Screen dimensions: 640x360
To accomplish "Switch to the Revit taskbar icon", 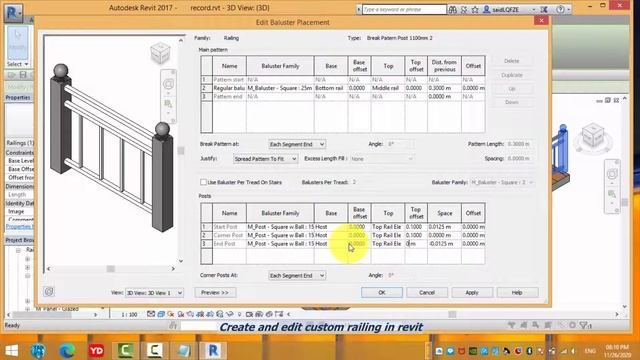I will 213,350.
